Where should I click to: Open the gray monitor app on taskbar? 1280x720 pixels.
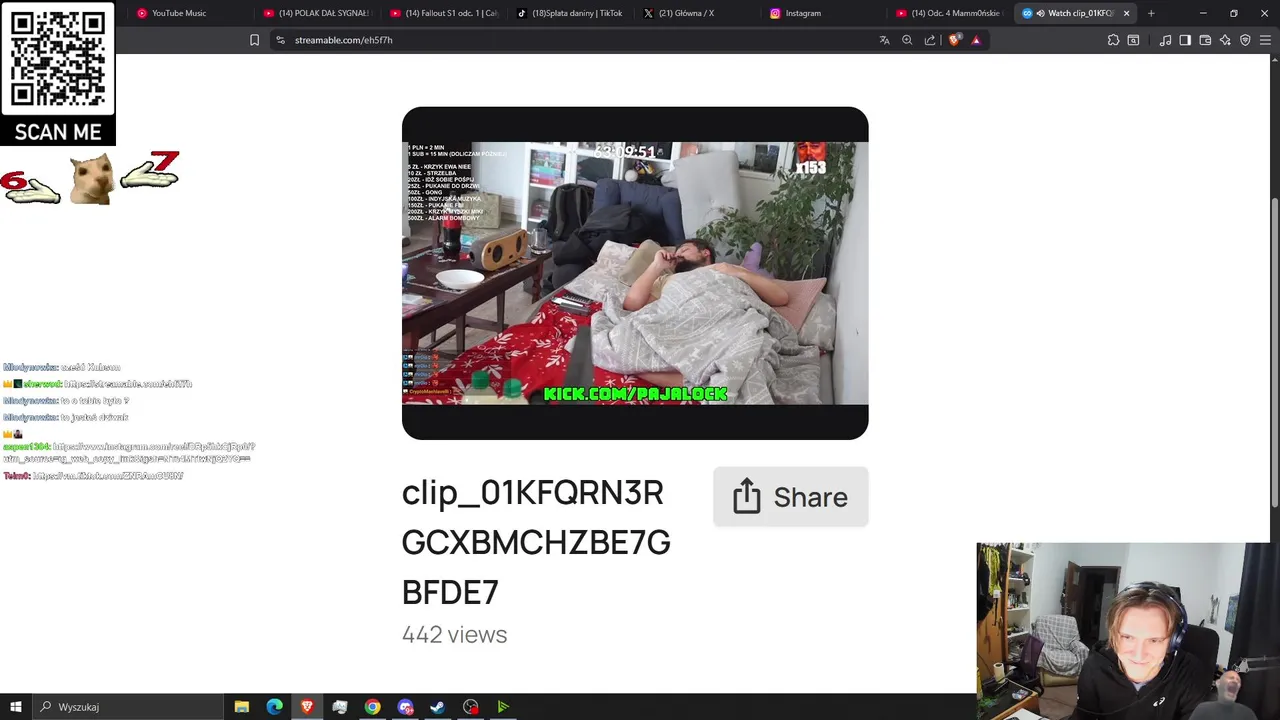point(340,707)
